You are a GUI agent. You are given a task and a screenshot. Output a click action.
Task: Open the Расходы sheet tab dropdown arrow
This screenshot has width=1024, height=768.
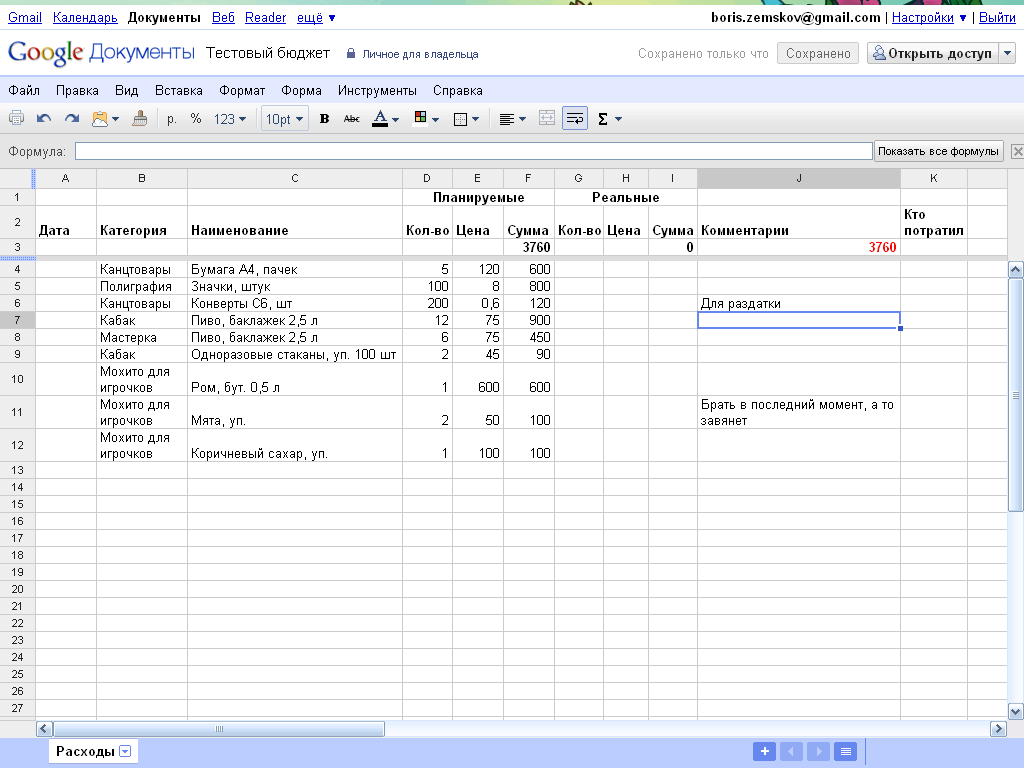pos(125,751)
